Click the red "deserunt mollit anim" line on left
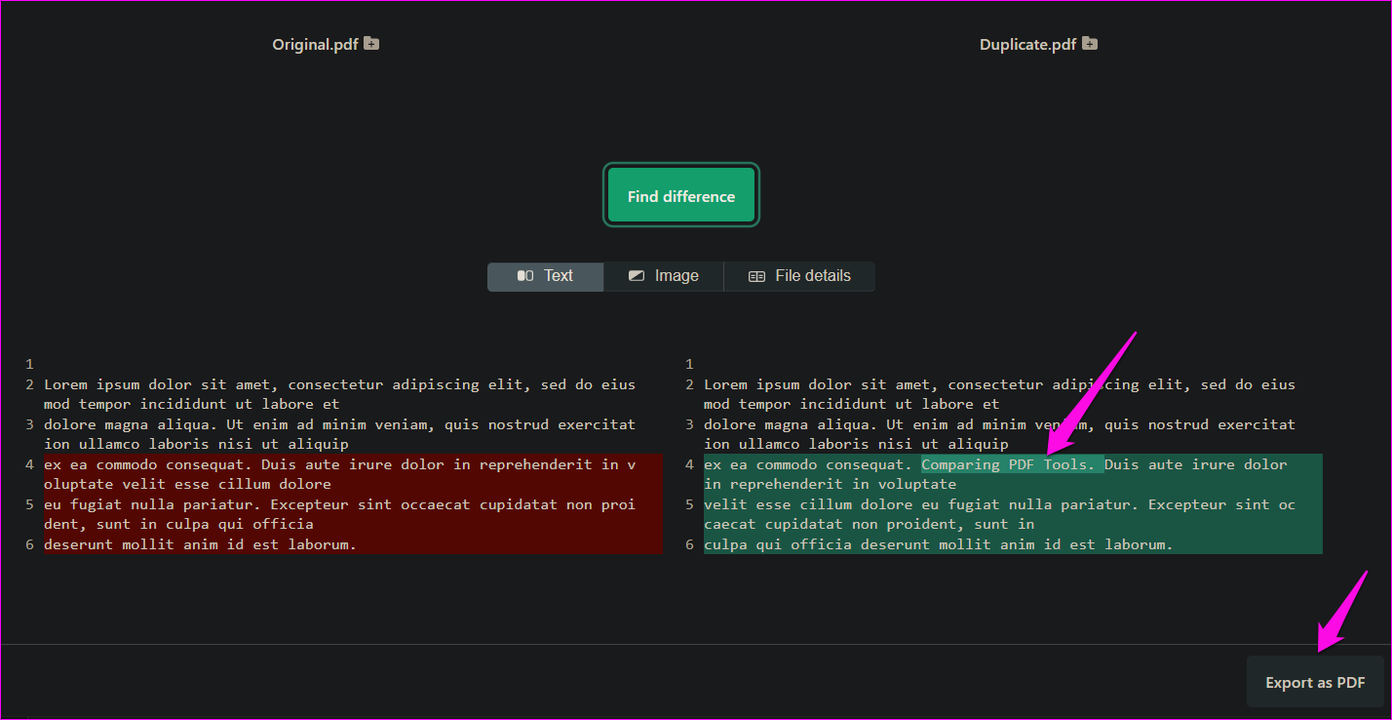1392x720 pixels. 200,544
